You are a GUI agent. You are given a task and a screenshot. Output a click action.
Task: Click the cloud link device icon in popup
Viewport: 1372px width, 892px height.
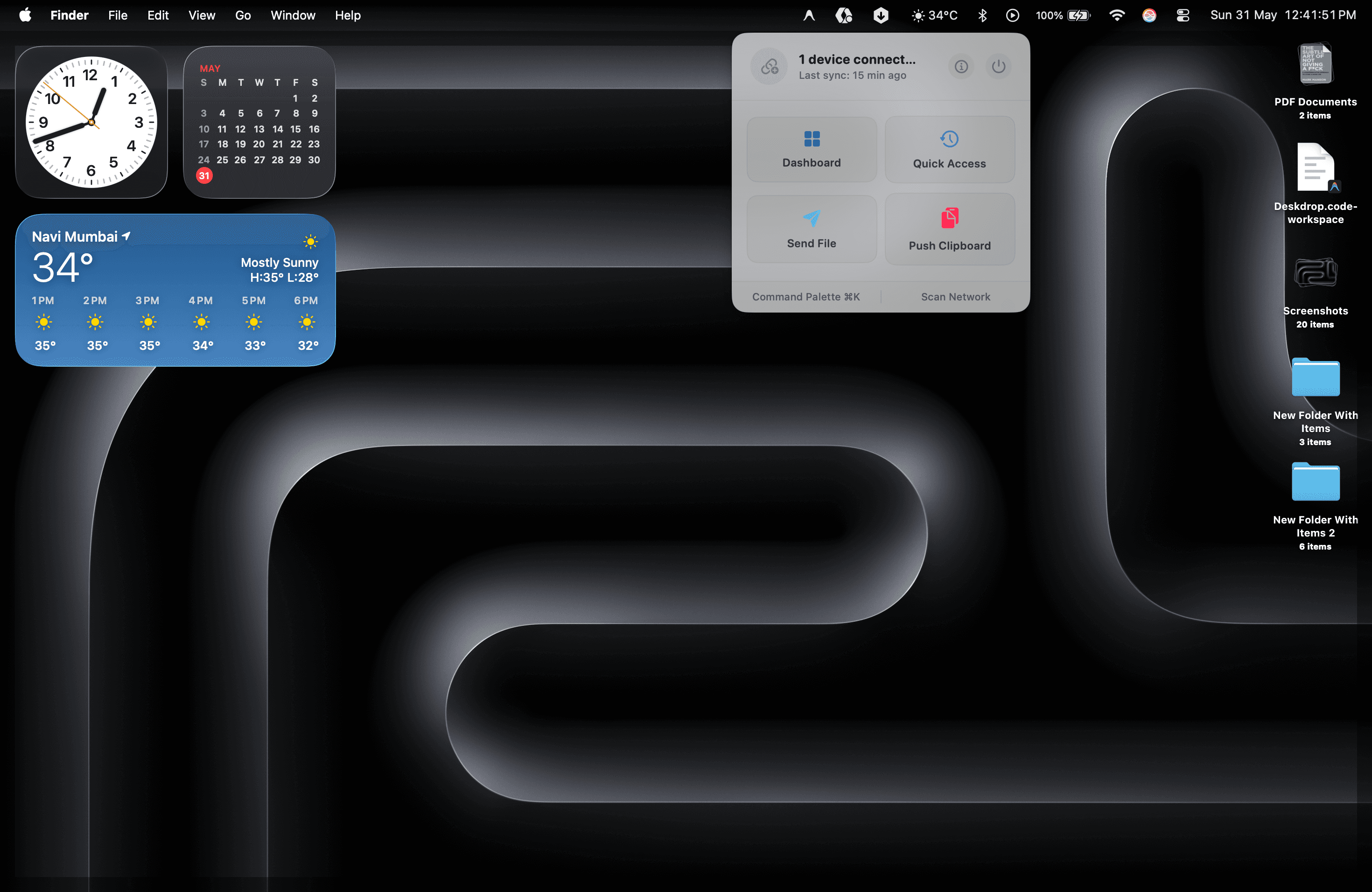[769, 66]
